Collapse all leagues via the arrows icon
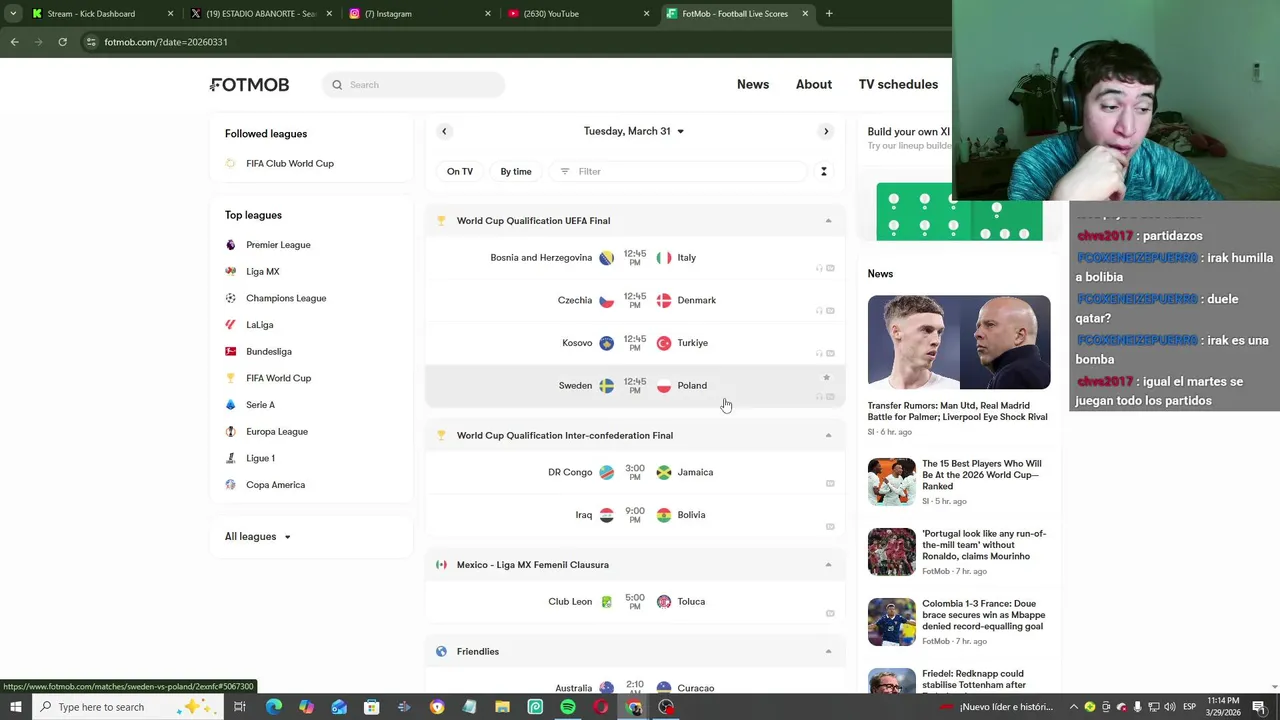Viewport: 1280px width, 720px height. (x=824, y=171)
